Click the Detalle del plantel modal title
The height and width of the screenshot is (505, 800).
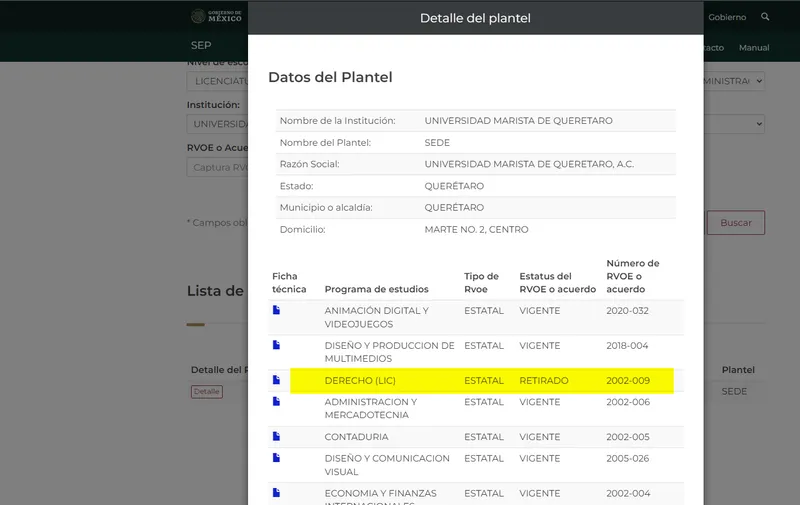tap(475, 18)
